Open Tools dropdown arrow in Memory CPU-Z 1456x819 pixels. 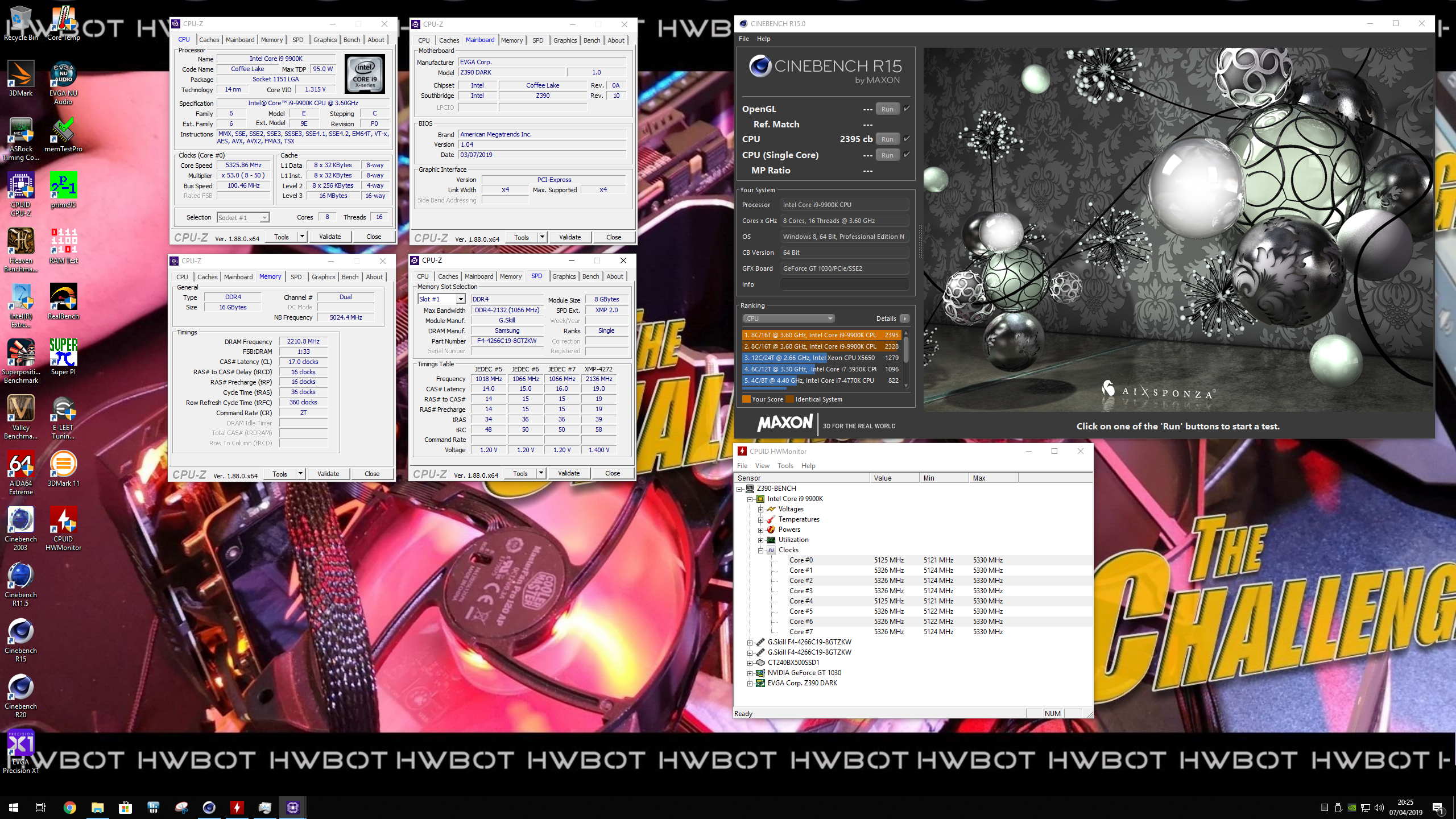pos(300,474)
